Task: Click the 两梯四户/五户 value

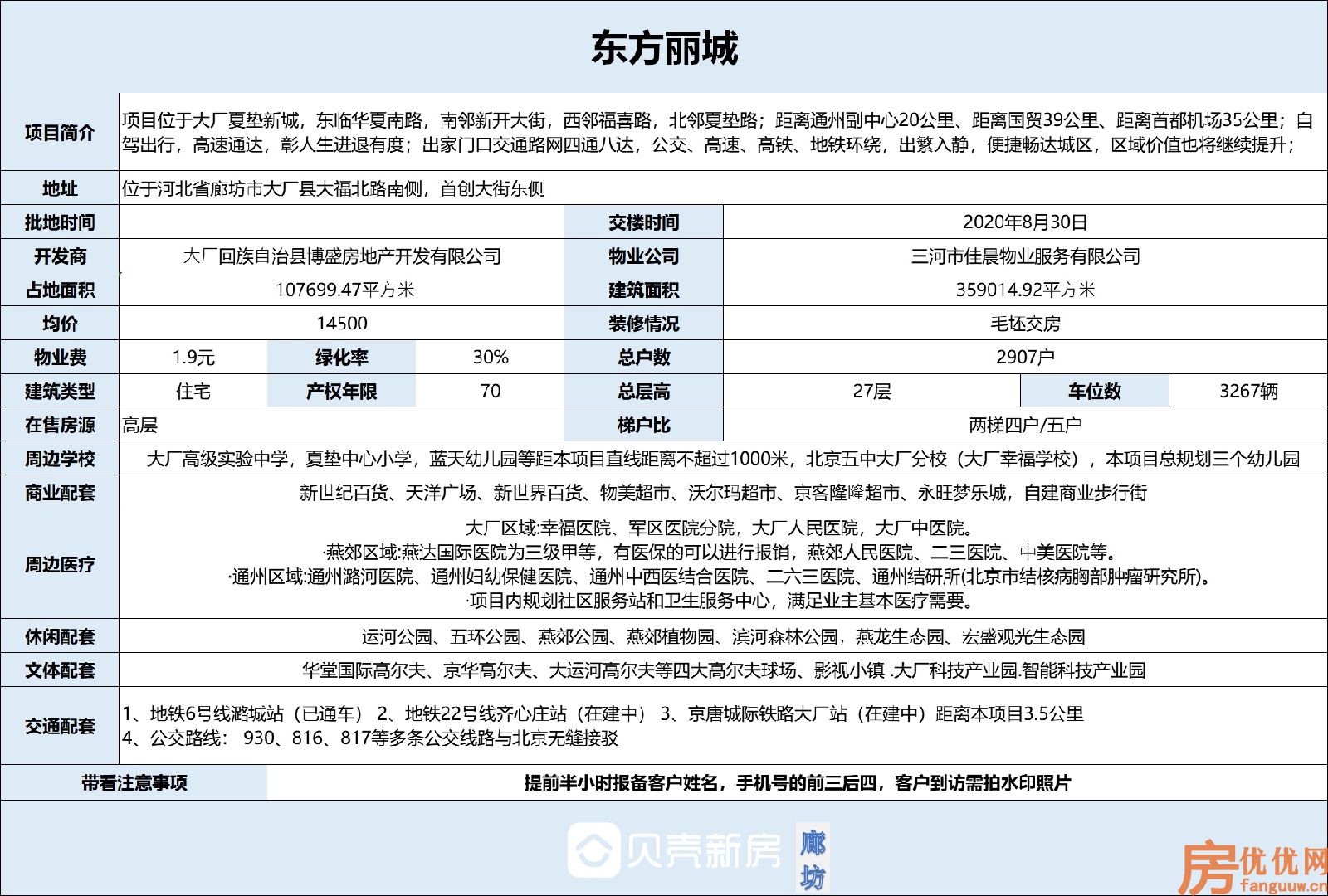Action: pyautogui.click(x=1025, y=425)
